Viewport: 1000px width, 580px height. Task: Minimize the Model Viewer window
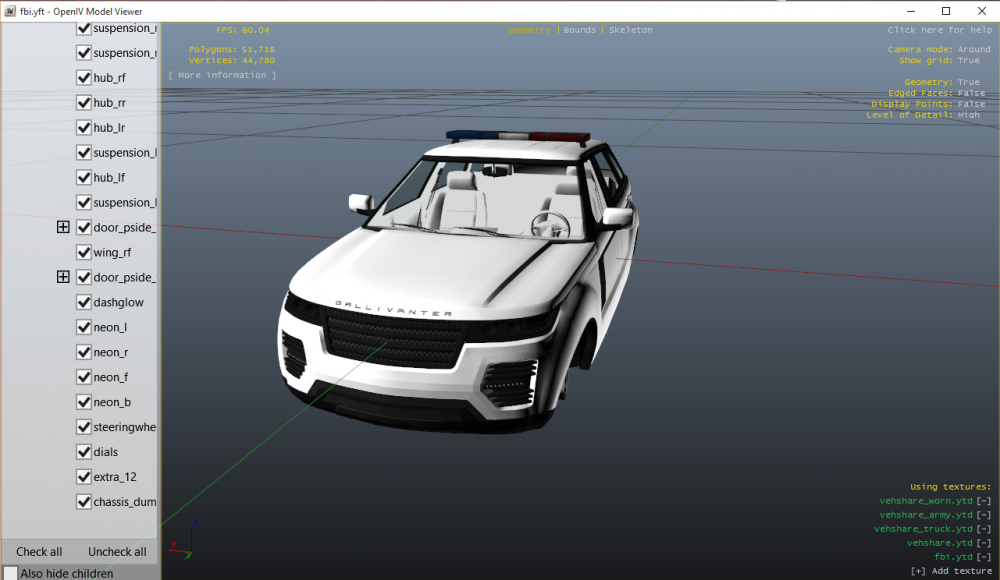coord(911,11)
